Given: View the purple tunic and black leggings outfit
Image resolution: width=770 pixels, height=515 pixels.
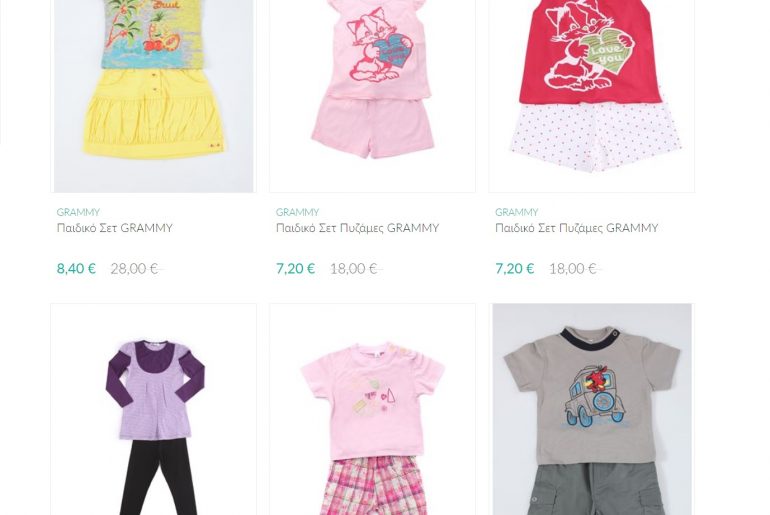Looking at the screenshot, I should coord(154,409).
